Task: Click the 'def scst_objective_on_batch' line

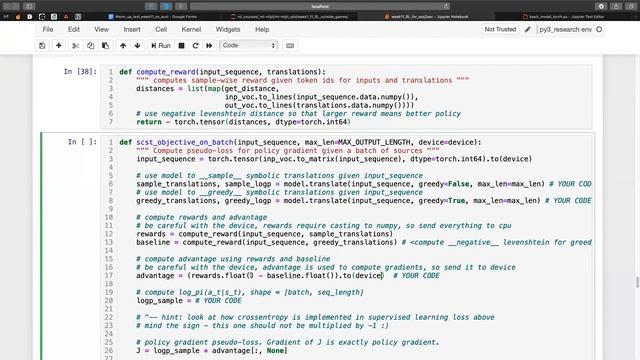Action: click(x=300, y=142)
